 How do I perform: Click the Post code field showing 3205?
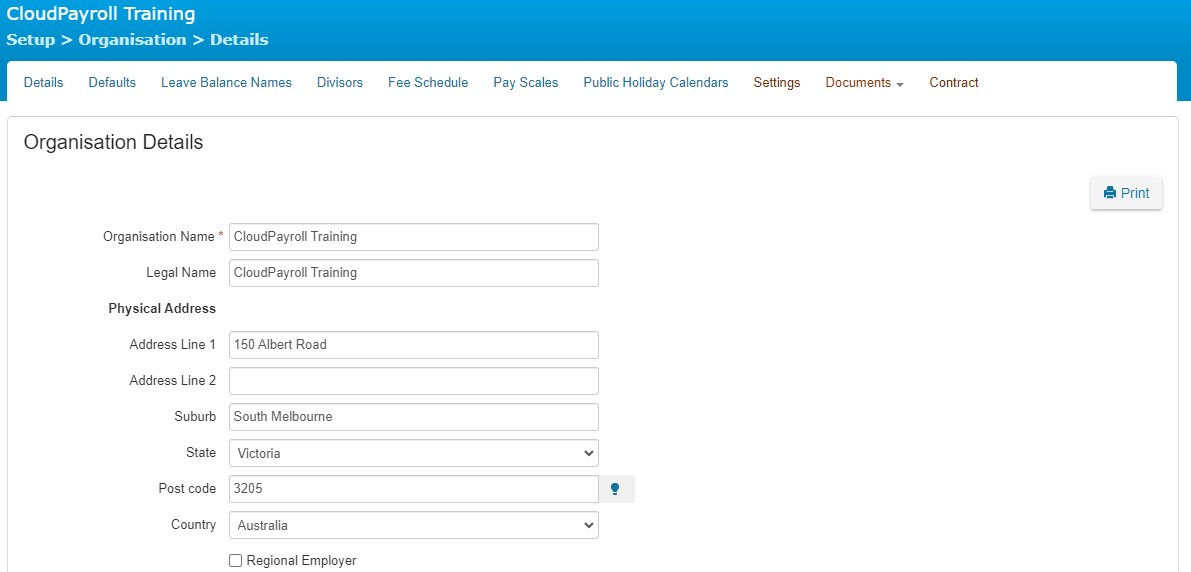(x=414, y=489)
